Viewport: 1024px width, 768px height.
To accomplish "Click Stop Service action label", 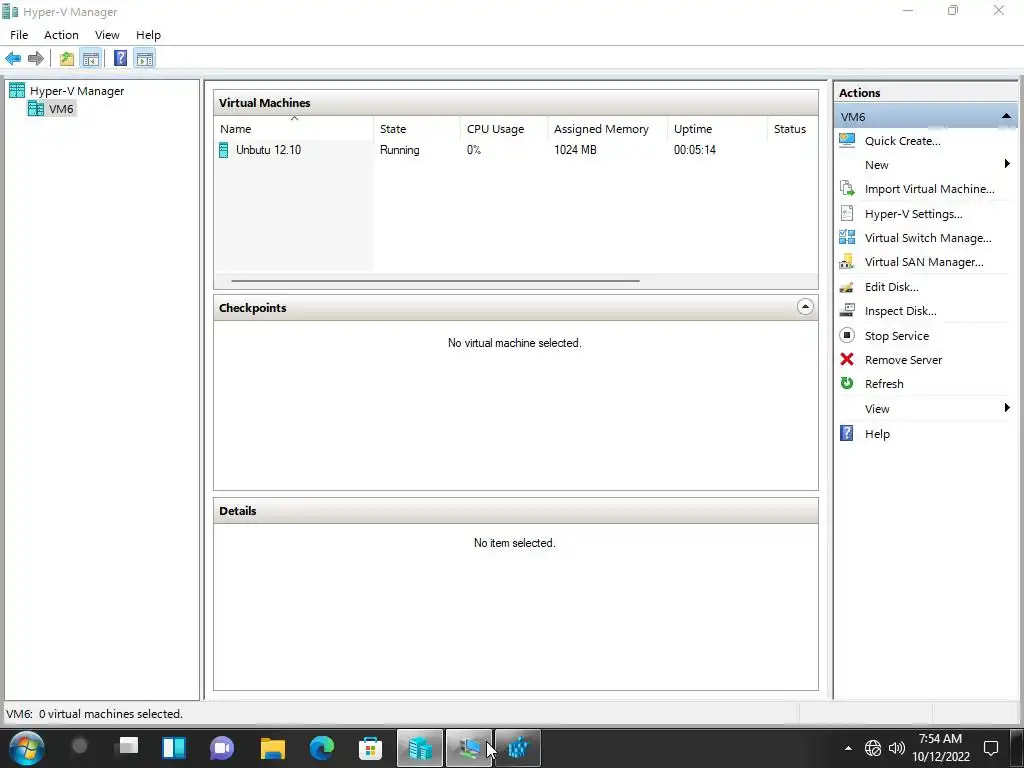I will [897, 336].
